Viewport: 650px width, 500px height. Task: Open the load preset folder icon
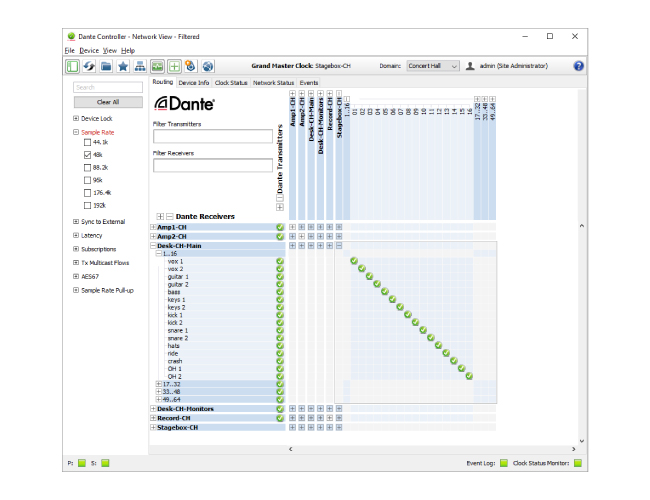pyautogui.click(x=106, y=66)
